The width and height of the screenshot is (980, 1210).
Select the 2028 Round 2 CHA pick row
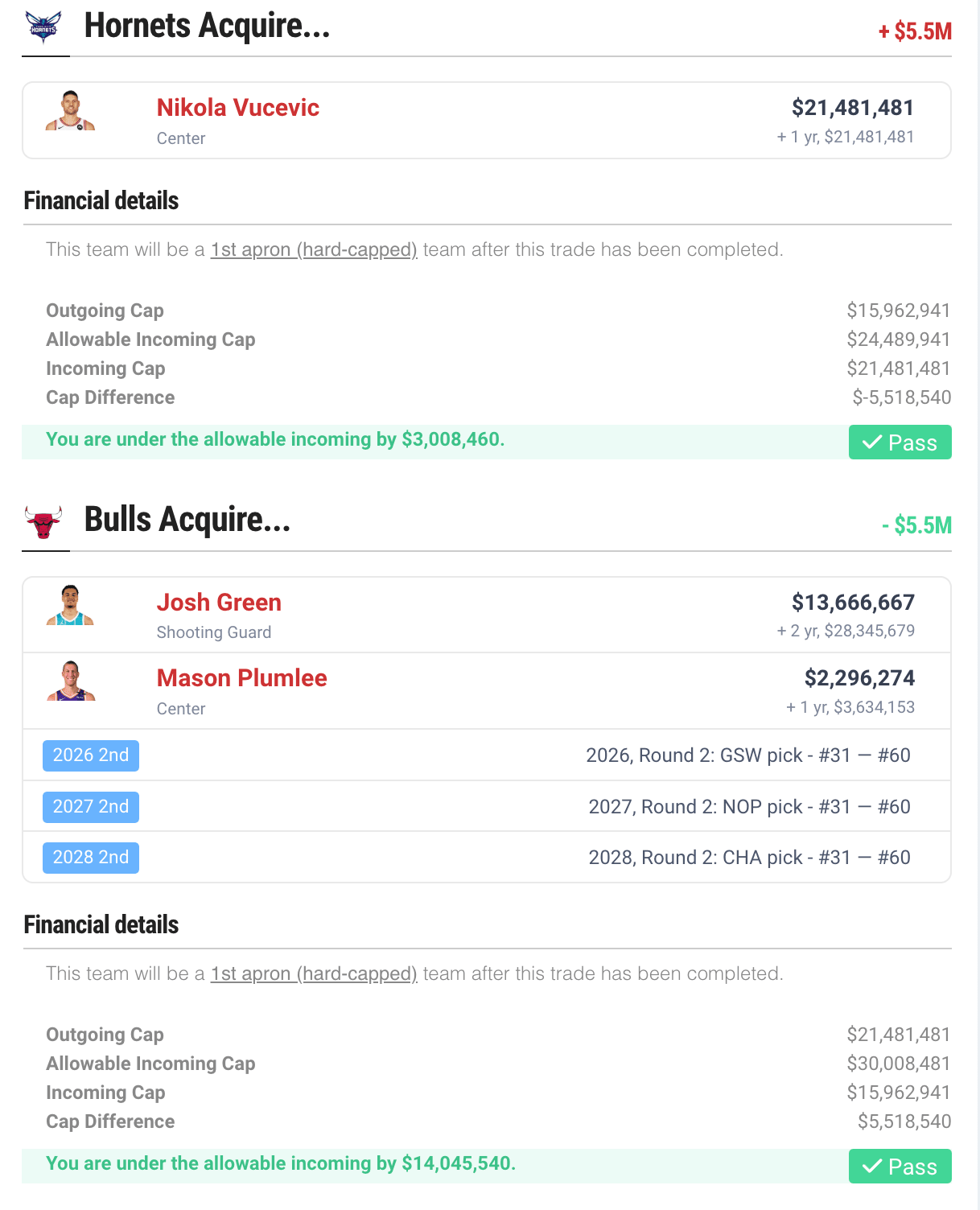pyautogui.click(x=487, y=858)
